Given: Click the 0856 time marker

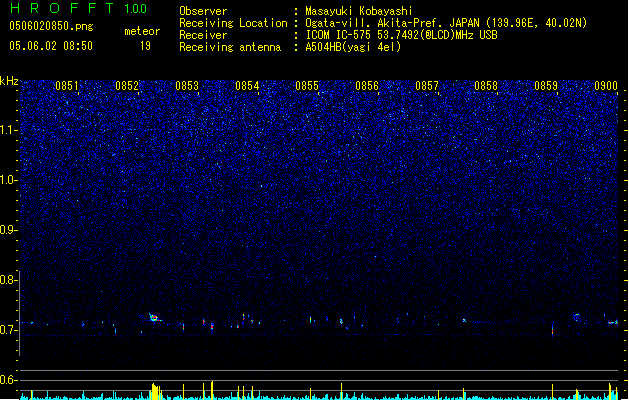Looking at the screenshot, I should tap(367, 86).
